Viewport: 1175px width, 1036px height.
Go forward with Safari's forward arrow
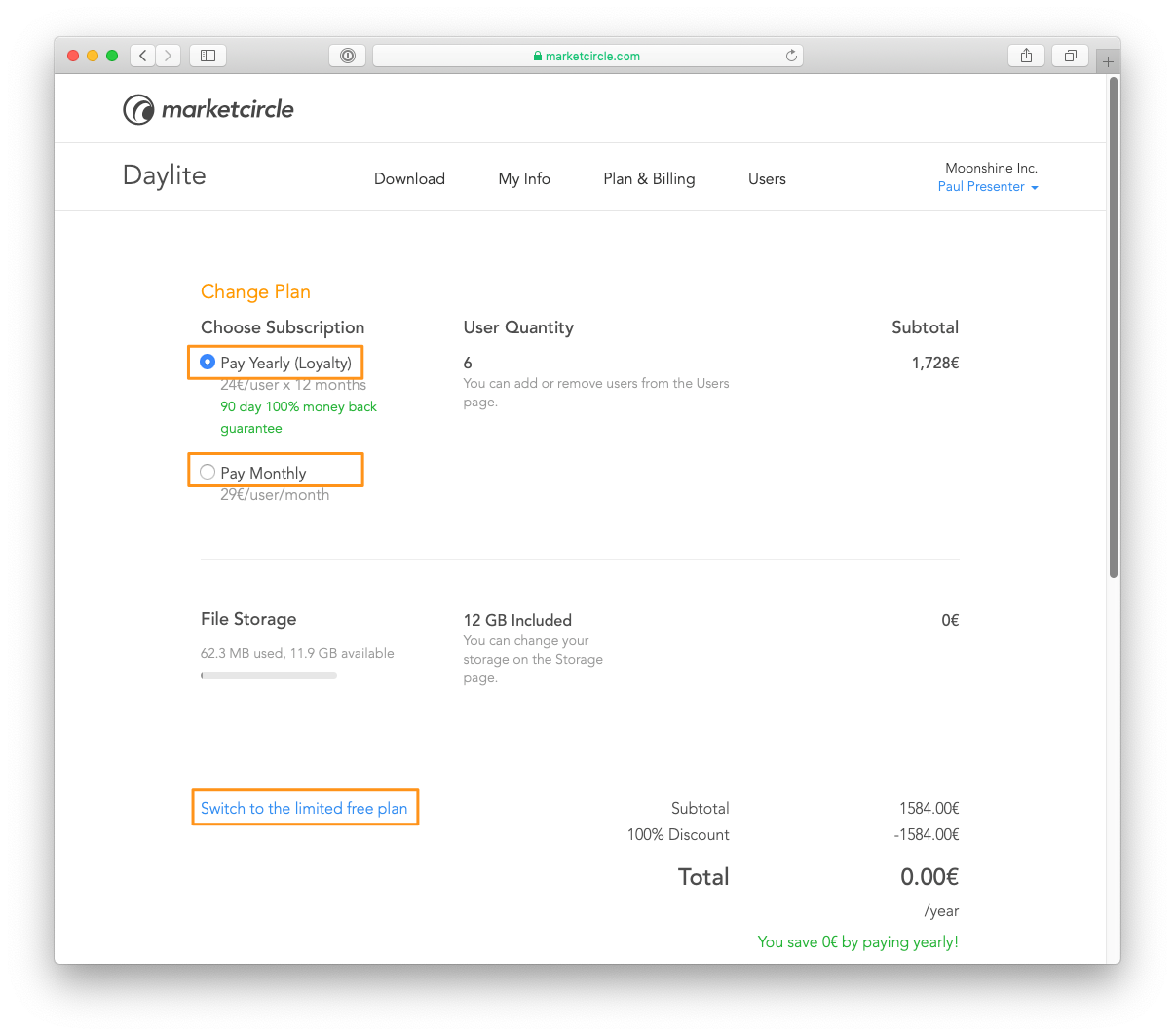point(169,56)
